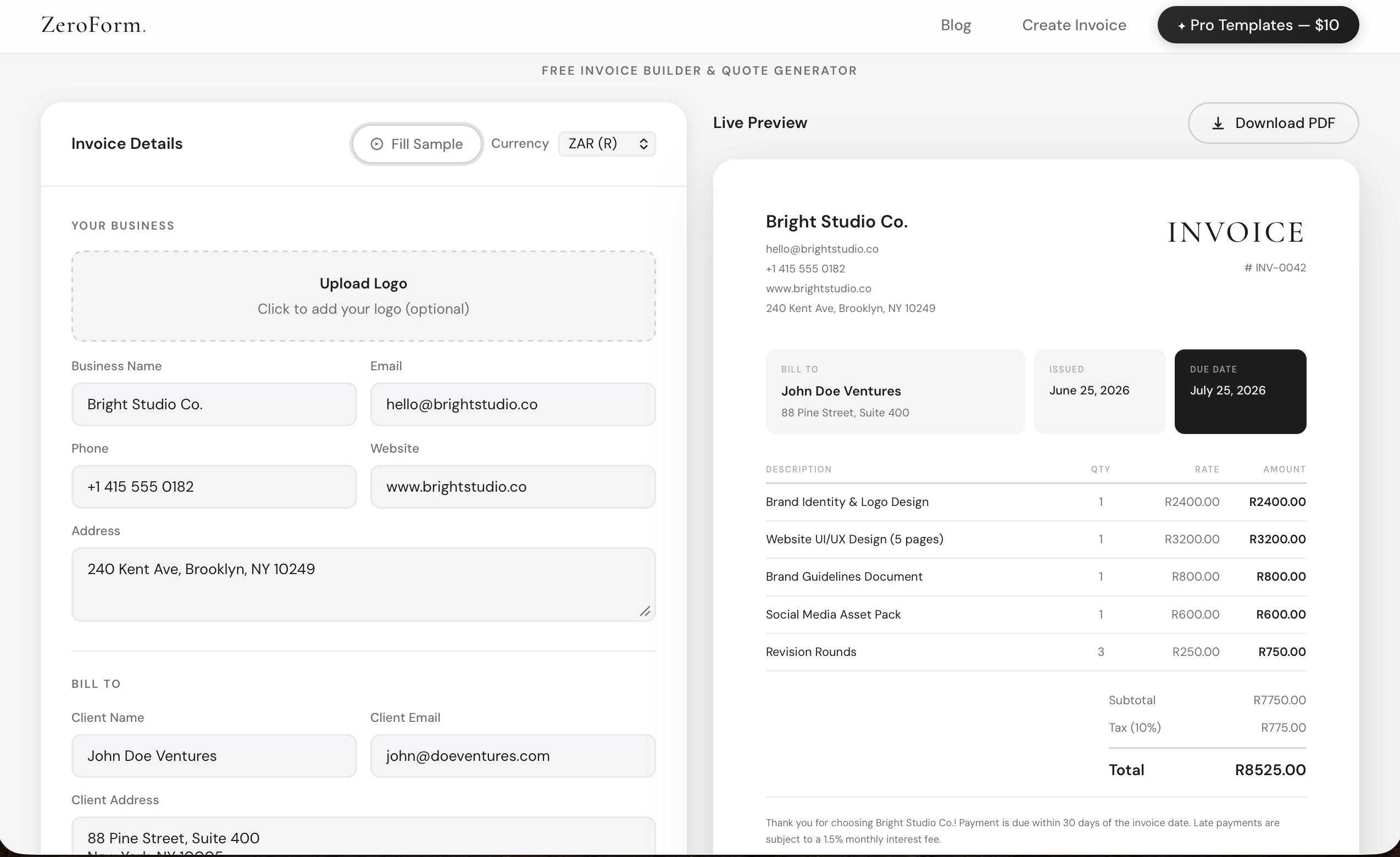Click the Invoice Details heading

(x=127, y=144)
